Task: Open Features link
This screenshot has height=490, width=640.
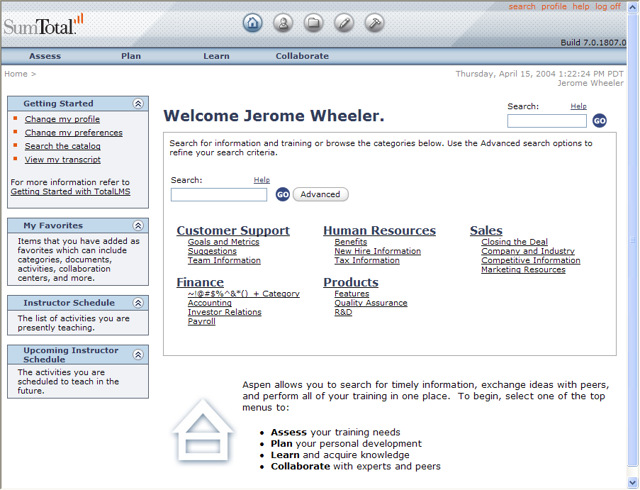Action: 351,294
